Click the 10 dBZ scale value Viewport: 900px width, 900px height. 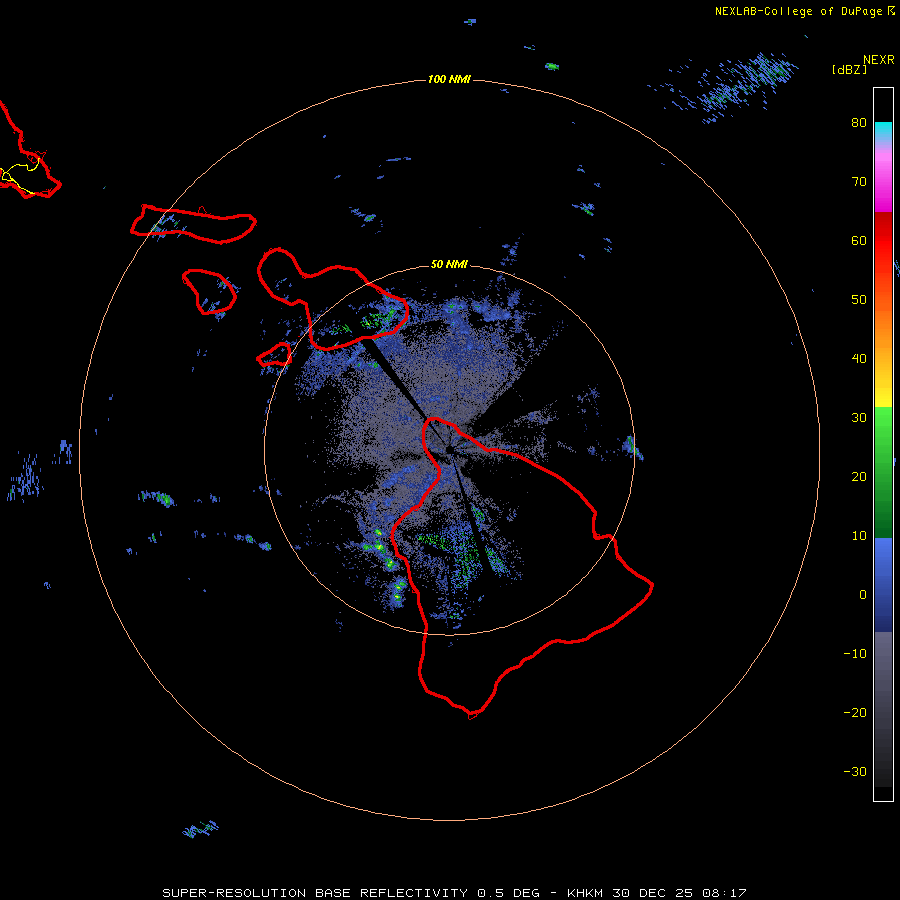tap(859, 536)
